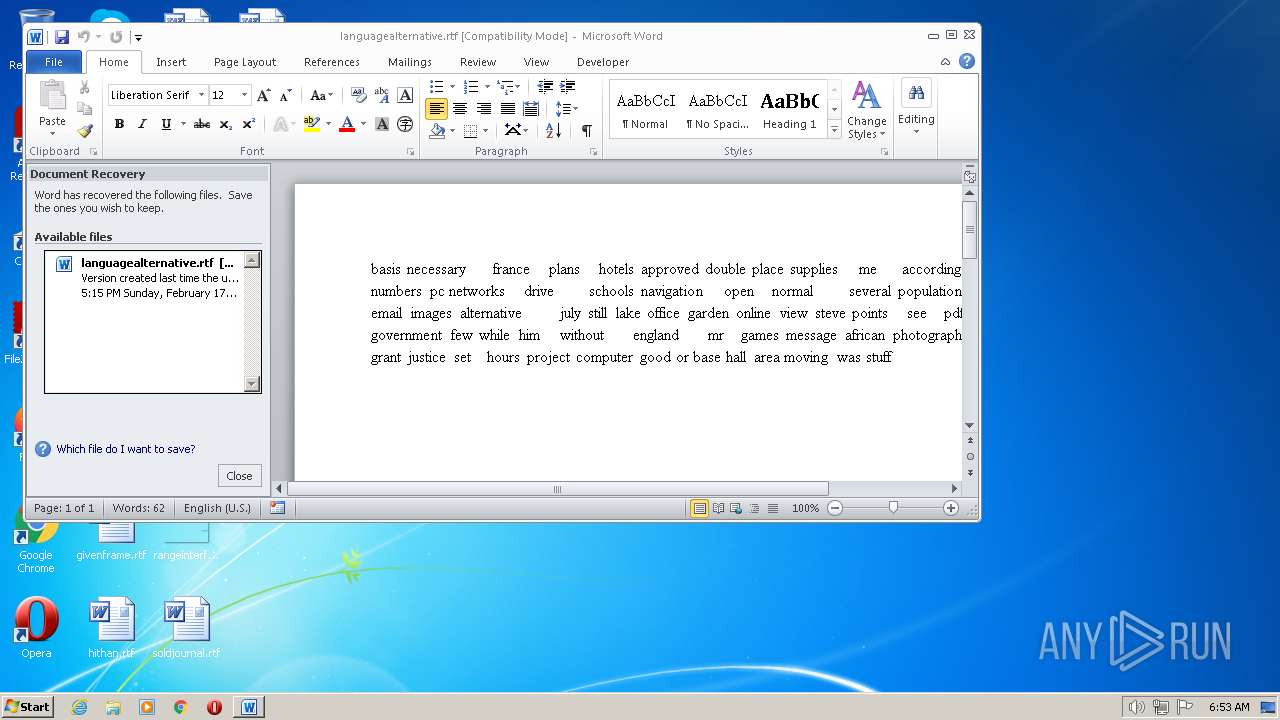Image resolution: width=1280 pixels, height=720 pixels.
Task: Open Numbering dropdown arrow
Action: (x=486, y=86)
